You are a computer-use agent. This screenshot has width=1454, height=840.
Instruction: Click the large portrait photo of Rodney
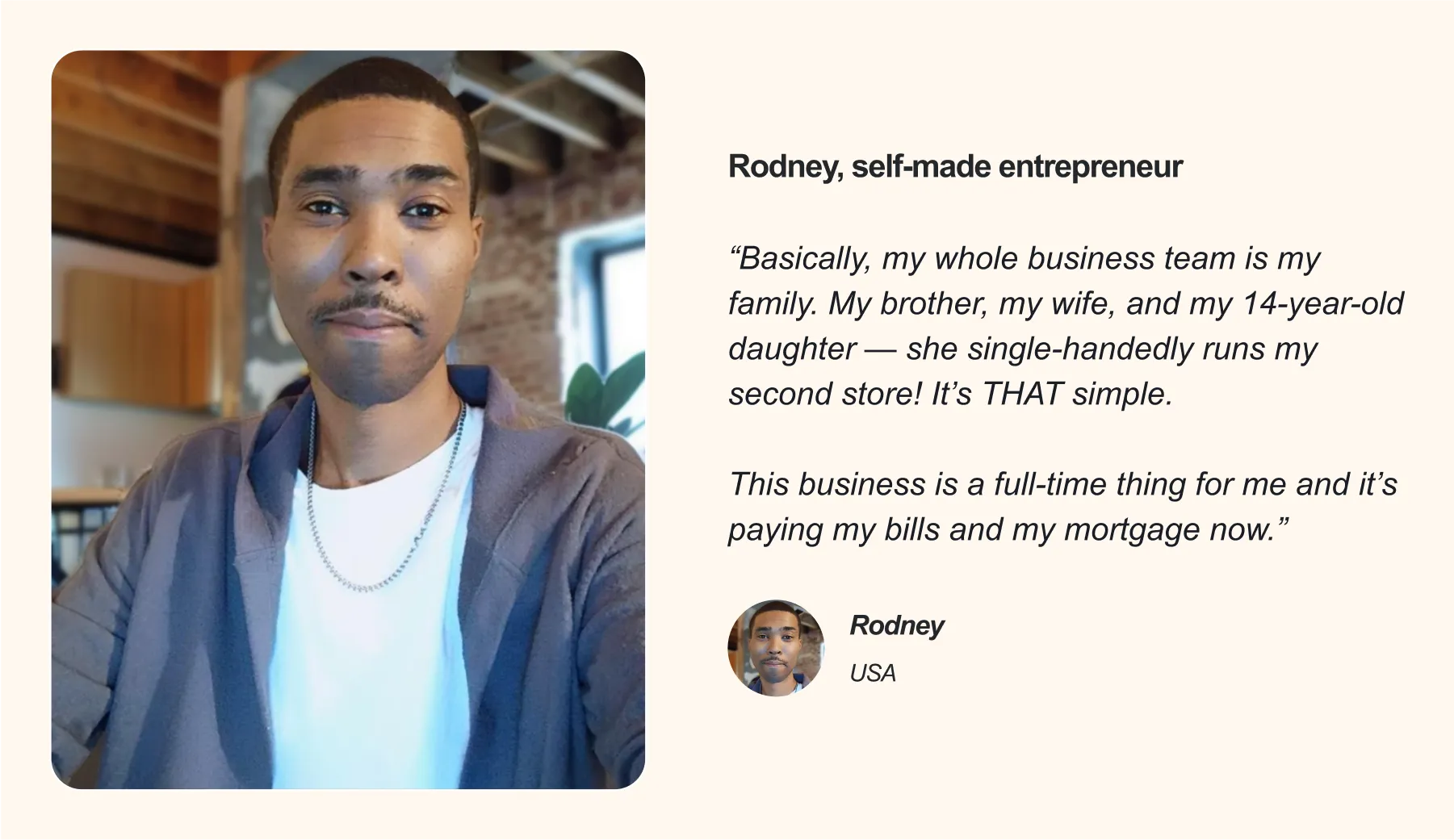[x=348, y=419]
